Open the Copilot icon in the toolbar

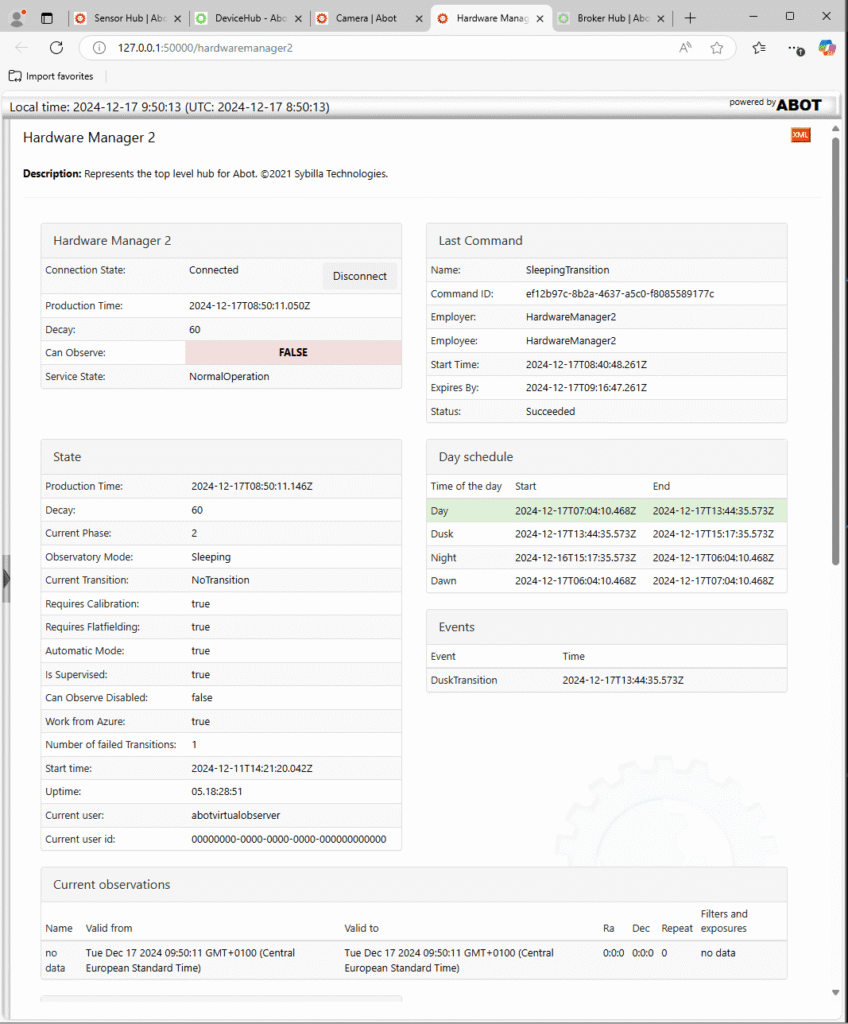click(827, 48)
